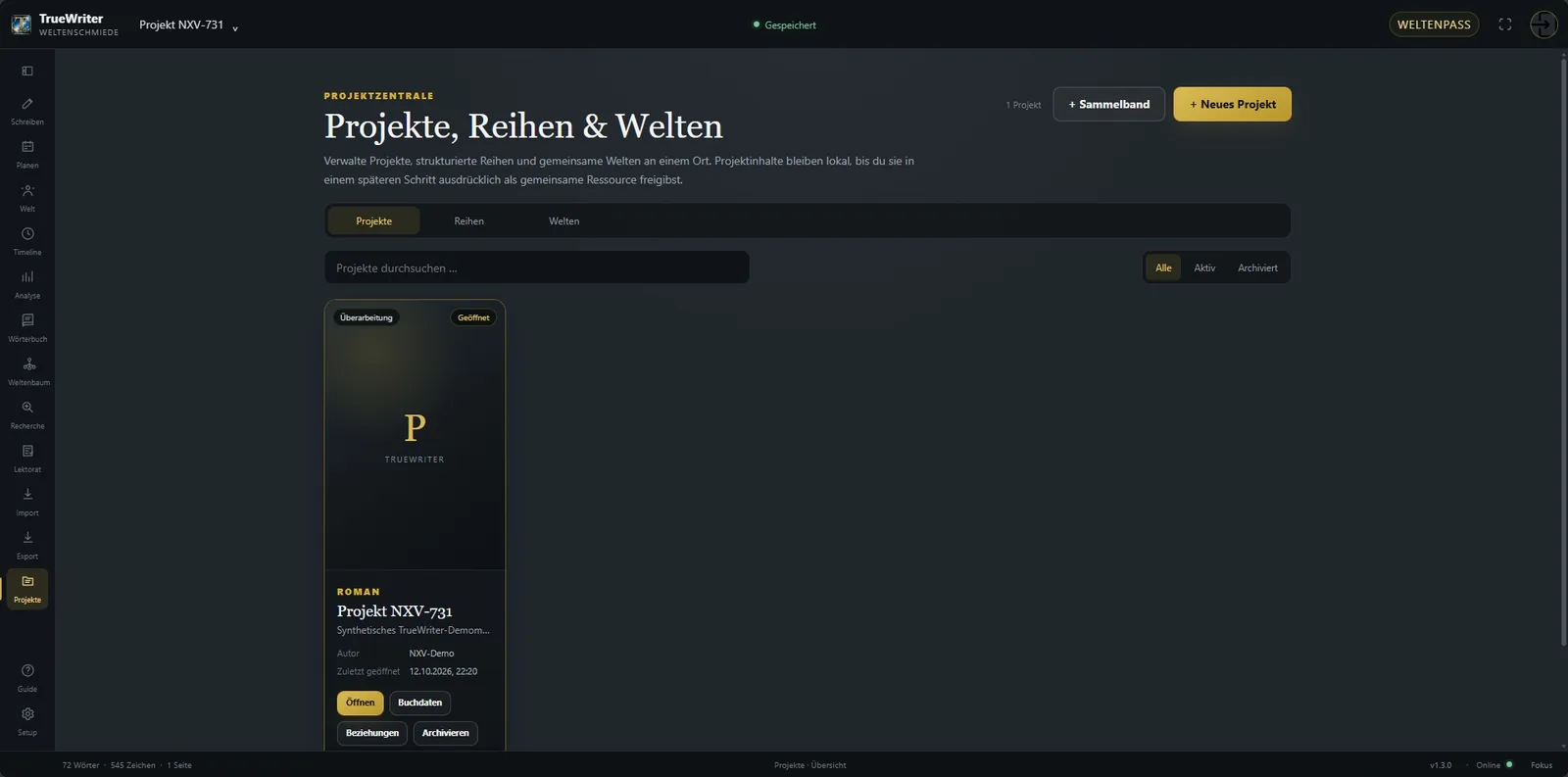Image resolution: width=1568 pixels, height=777 pixels.
Task: Select Projekte in the sidebar
Action: pos(27,588)
